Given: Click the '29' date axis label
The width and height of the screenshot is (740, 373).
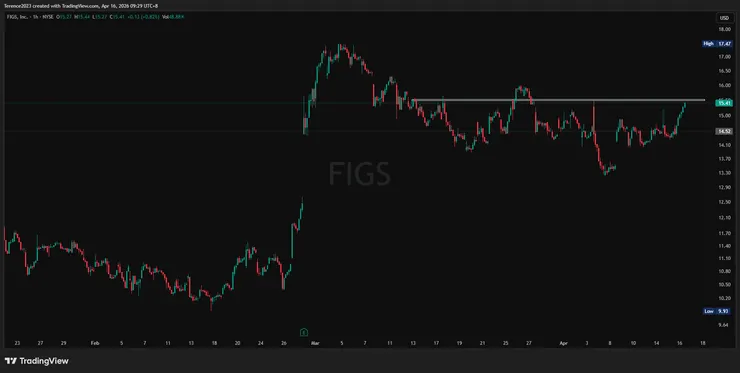Looking at the screenshot, I should (x=64, y=343).
